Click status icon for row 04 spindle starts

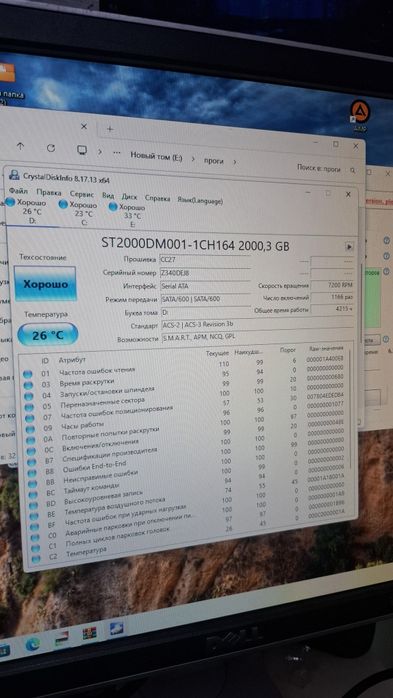point(28,396)
